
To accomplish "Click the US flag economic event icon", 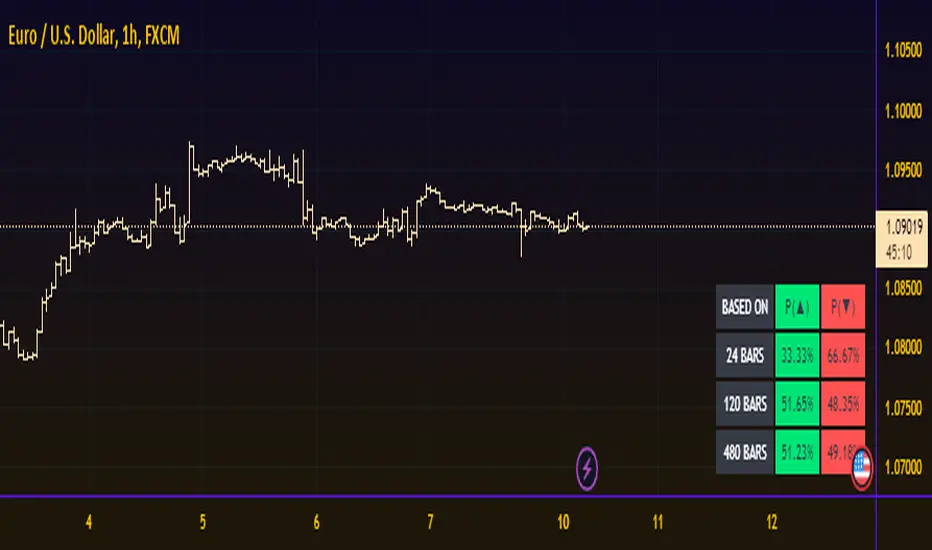I will pos(861,468).
